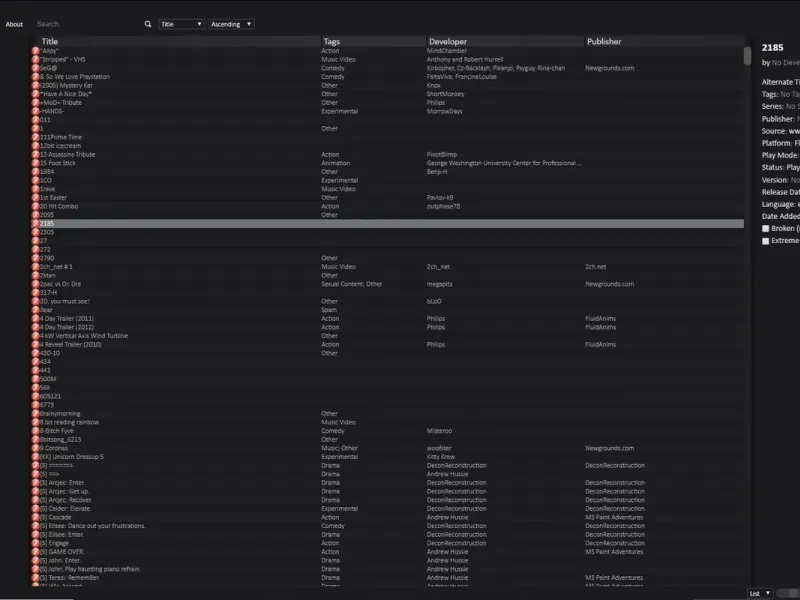Click the Flash icon beside 2pac vs Dr. Dre
800x600 pixels.
tap(35, 284)
